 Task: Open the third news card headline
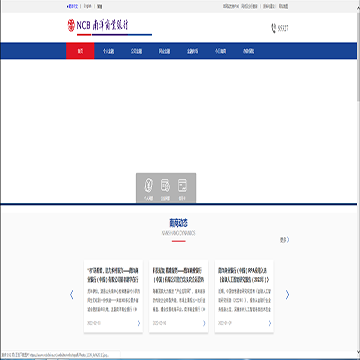click(x=244, y=275)
